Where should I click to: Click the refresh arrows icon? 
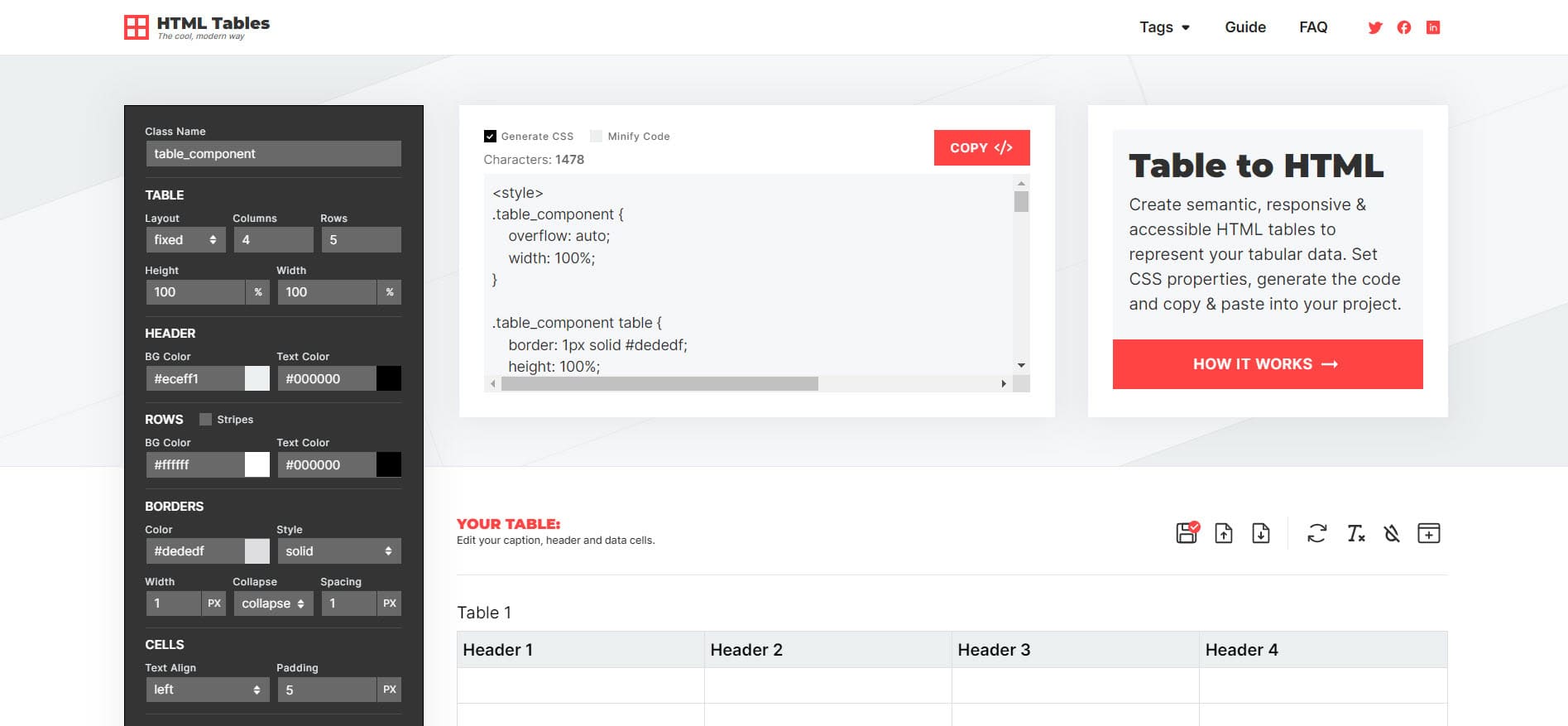click(1316, 533)
